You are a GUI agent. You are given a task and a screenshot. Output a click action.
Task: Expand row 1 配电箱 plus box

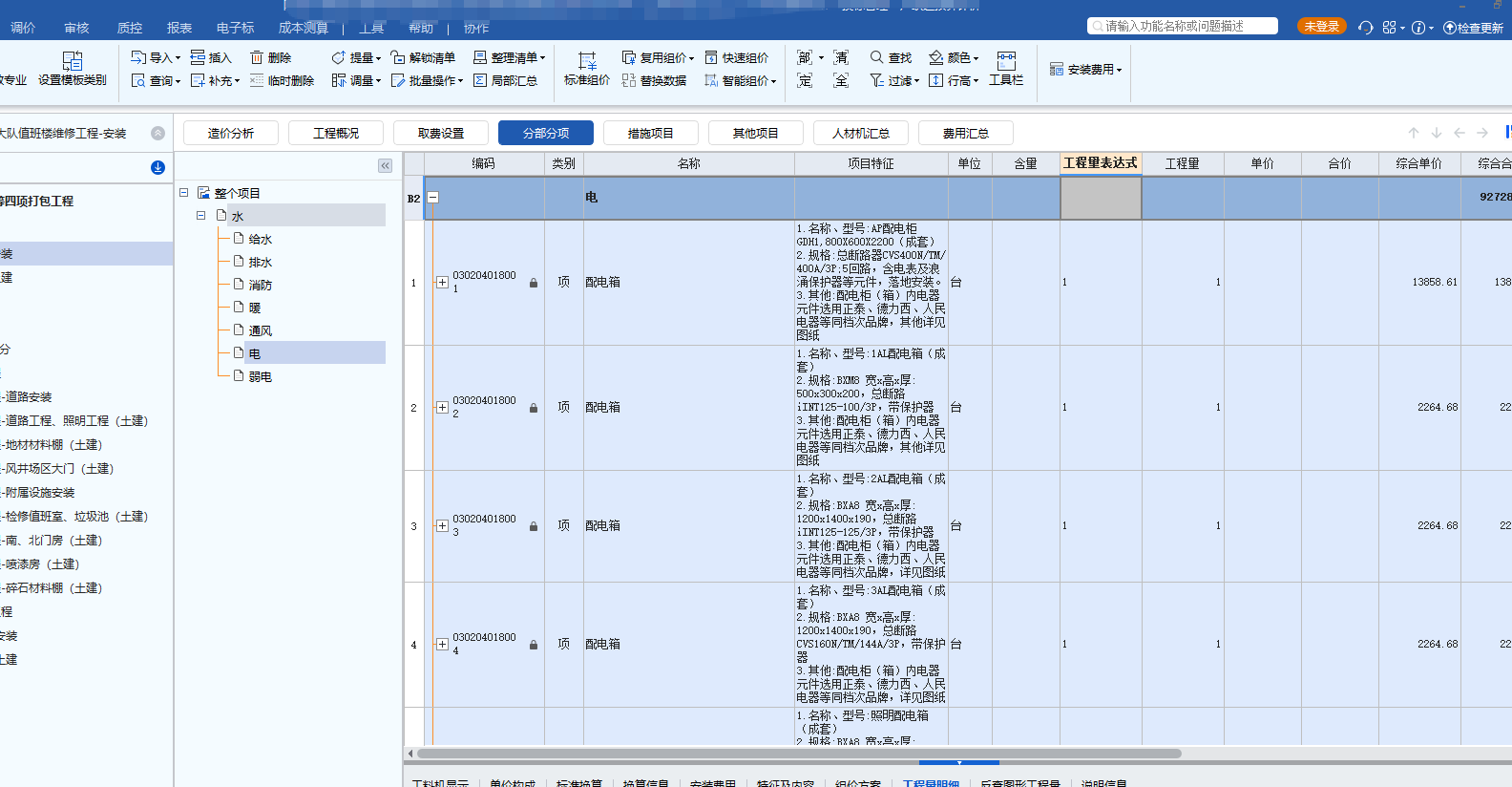coord(442,283)
